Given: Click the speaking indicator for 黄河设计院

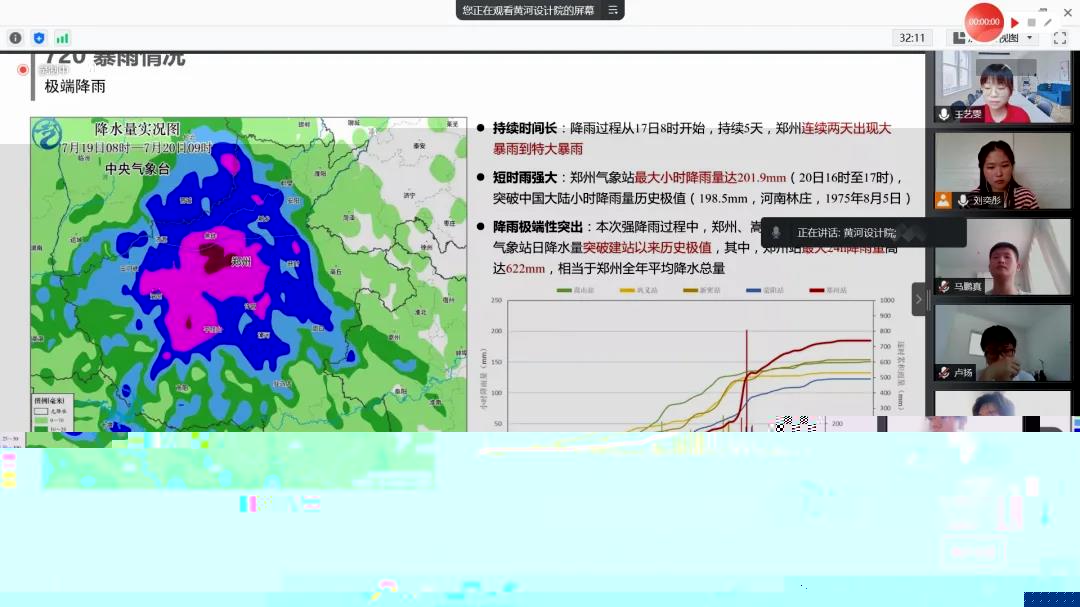Looking at the screenshot, I should point(863,232).
